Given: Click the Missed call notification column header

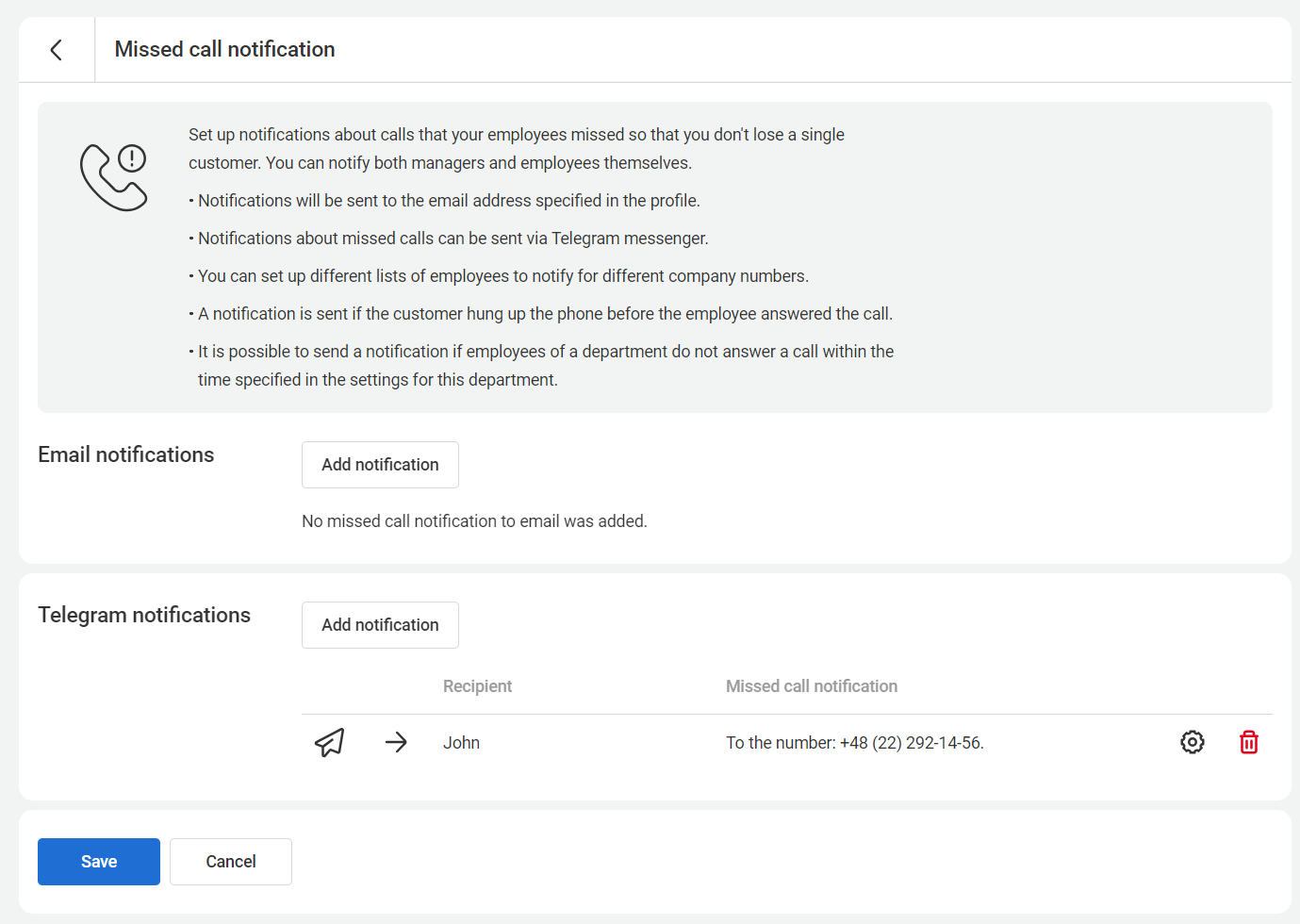Looking at the screenshot, I should pyautogui.click(x=811, y=686).
